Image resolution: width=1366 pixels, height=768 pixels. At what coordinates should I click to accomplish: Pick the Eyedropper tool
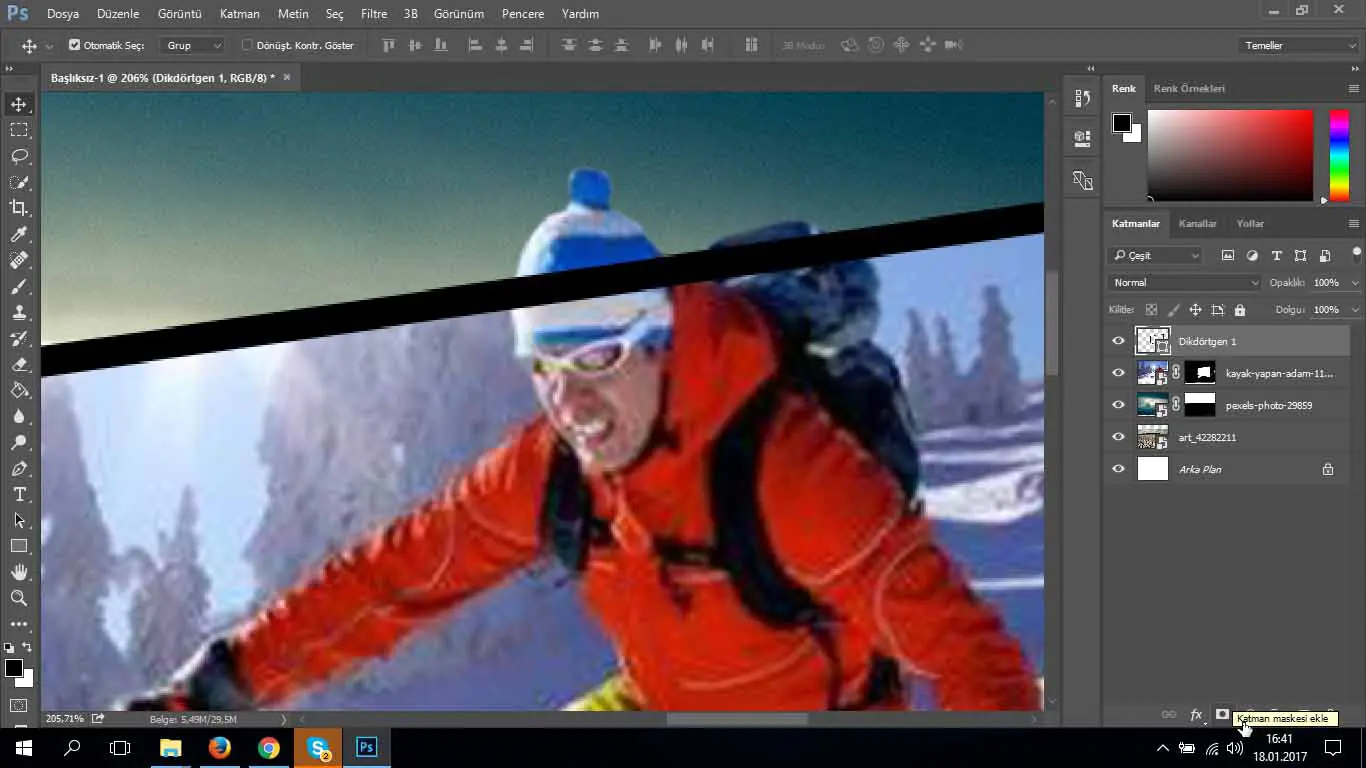click(x=19, y=234)
